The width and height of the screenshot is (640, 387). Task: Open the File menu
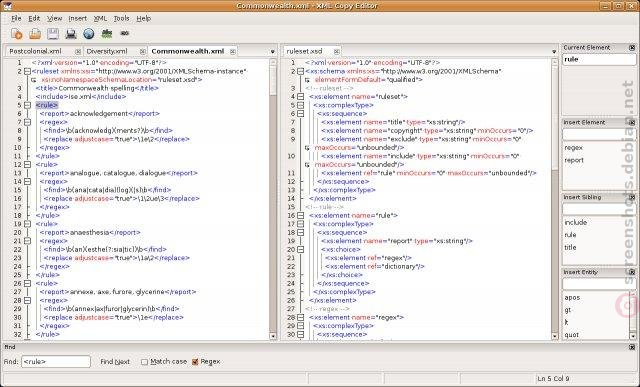16,18
